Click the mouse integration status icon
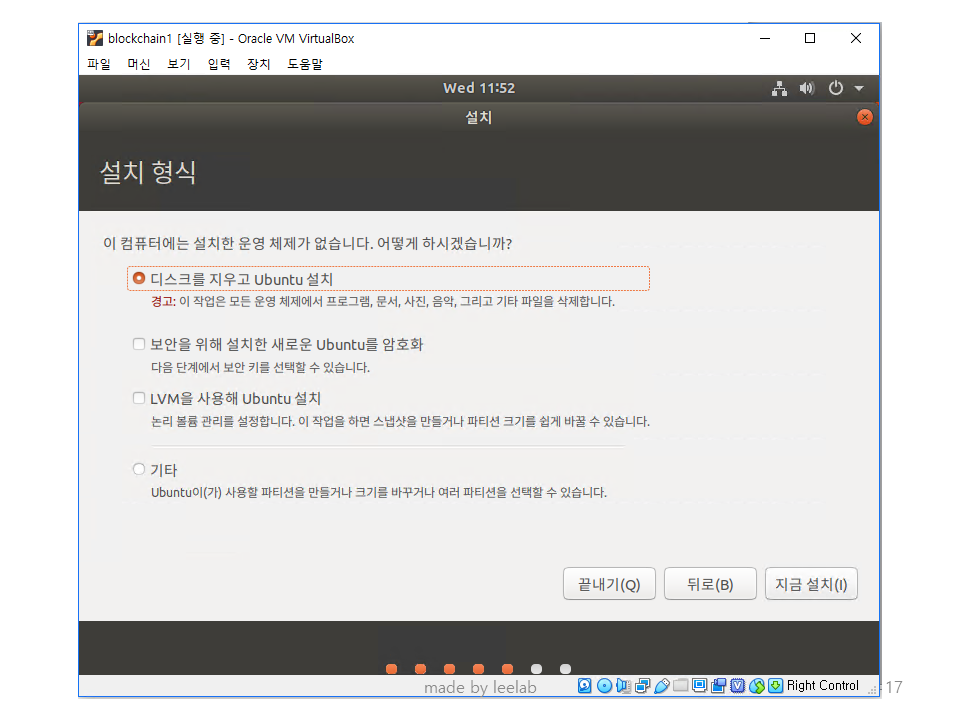Screen dimensions: 960x720 [x=757, y=686]
